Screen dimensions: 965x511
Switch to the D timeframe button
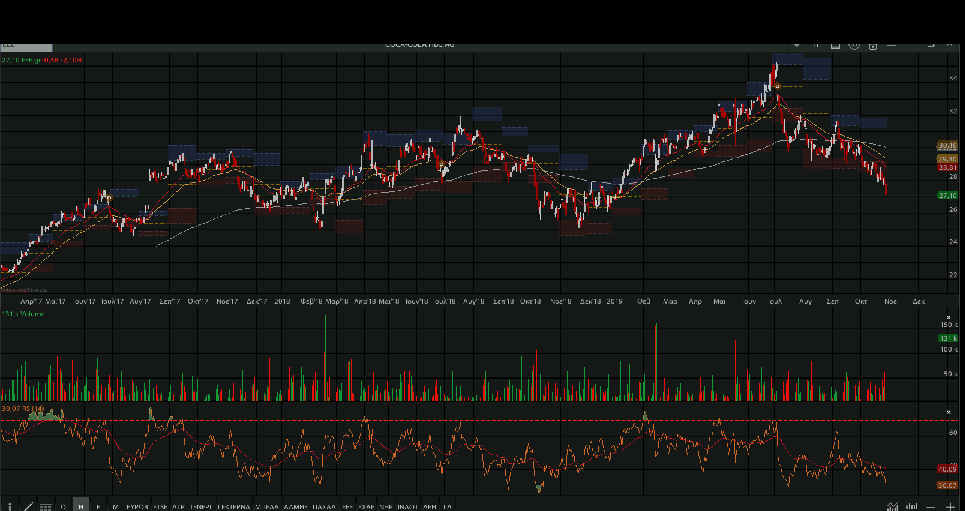tap(63, 507)
